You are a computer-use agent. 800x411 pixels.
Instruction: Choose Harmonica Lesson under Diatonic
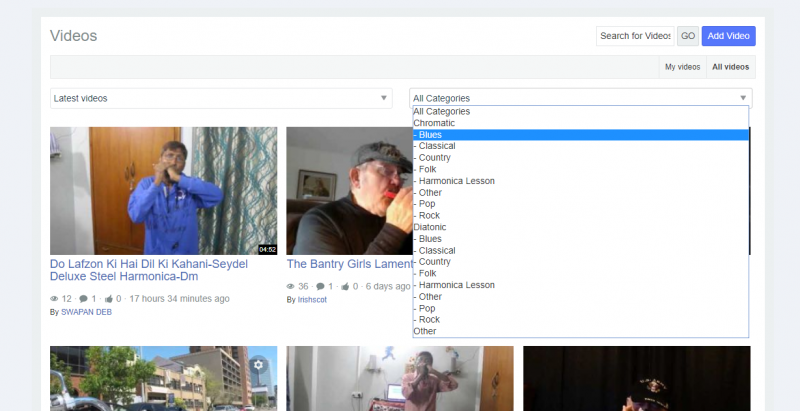[x=581, y=285]
